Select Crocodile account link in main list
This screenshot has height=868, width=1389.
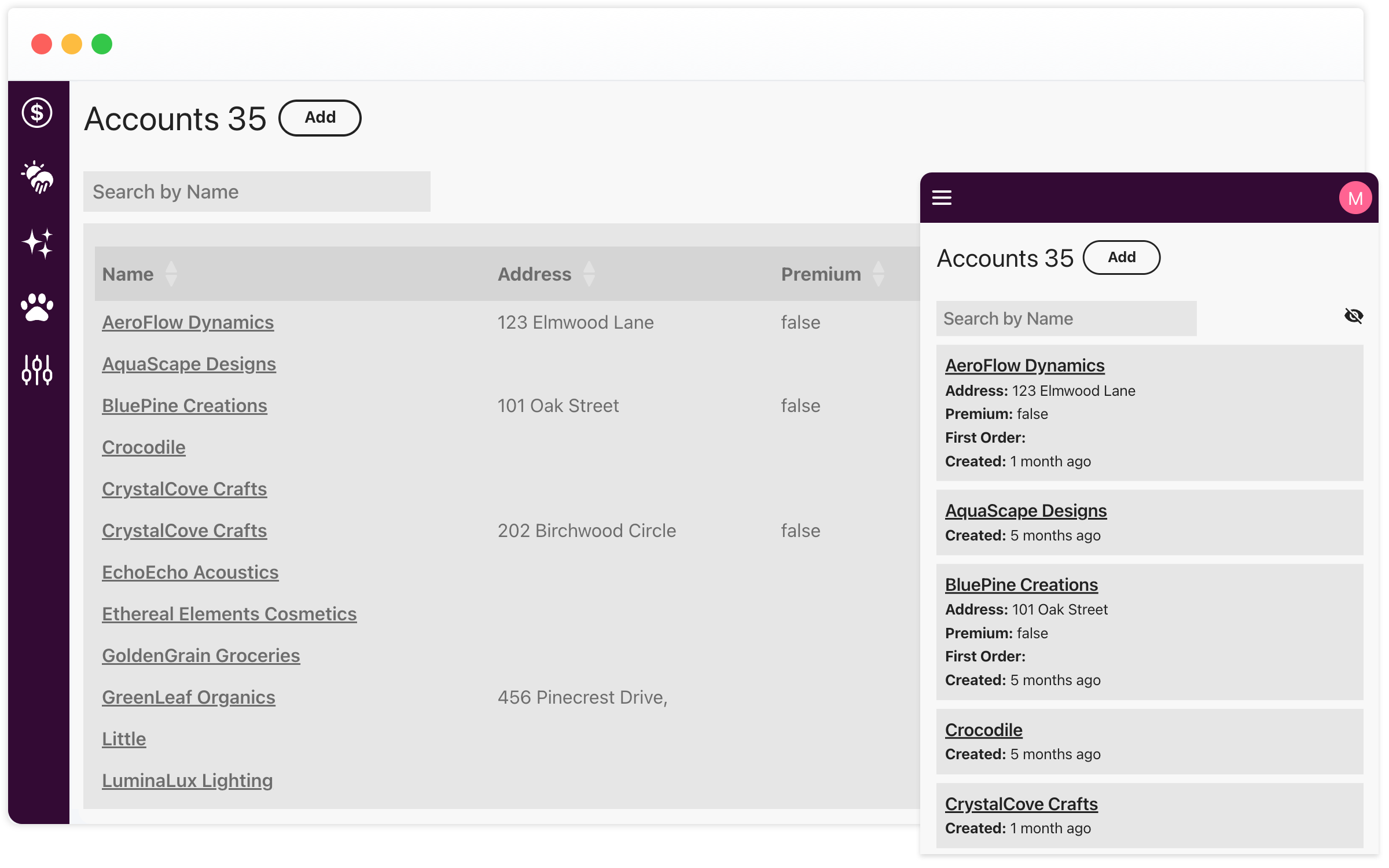click(x=144, y=447)
